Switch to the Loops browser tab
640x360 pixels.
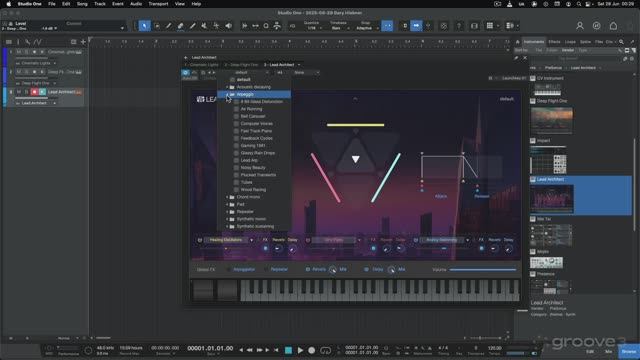click(570, 42)
